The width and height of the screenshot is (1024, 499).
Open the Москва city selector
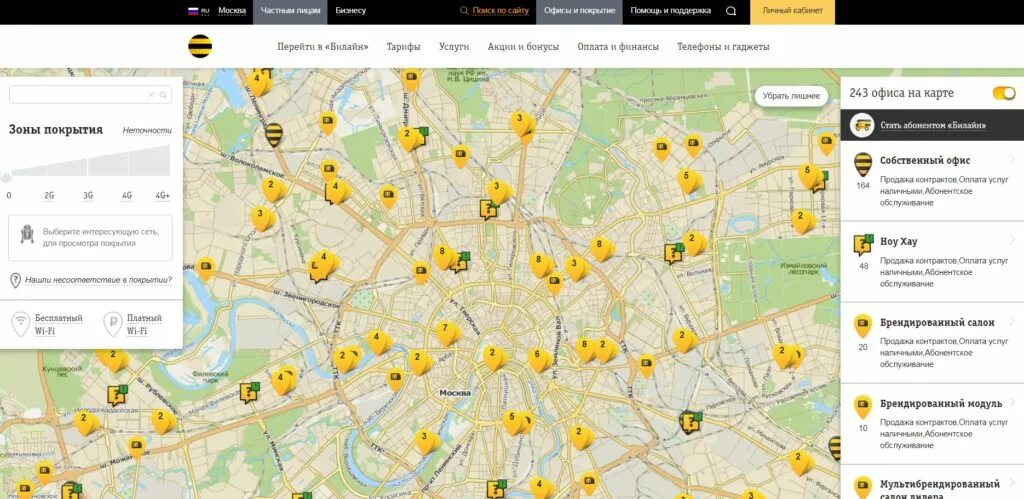(x=232, y=11)
